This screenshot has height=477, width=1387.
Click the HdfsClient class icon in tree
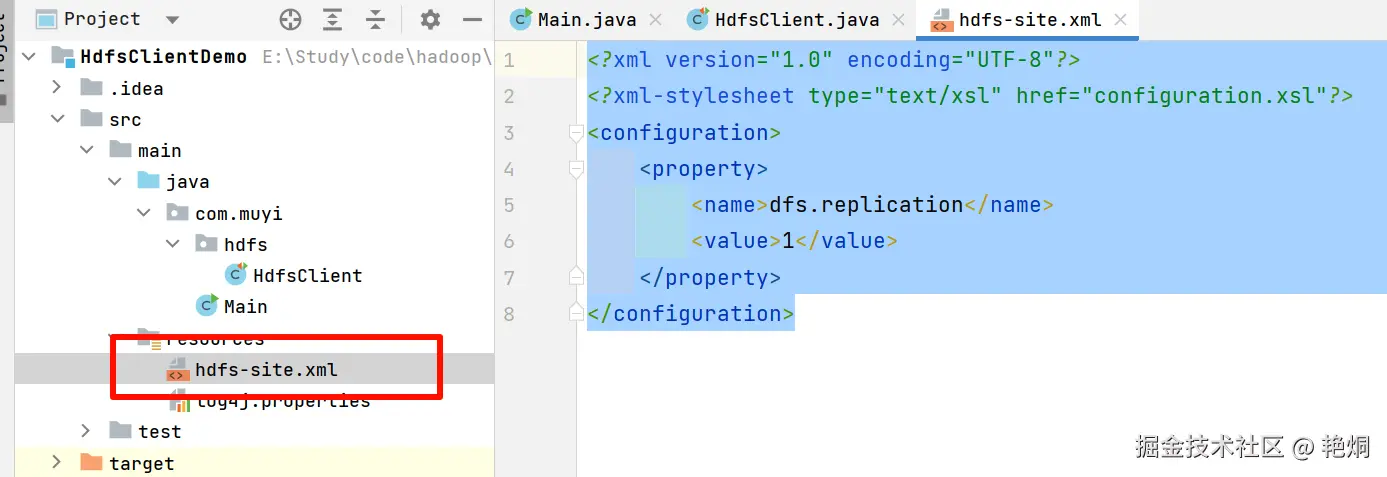click(x=236, y=274)
